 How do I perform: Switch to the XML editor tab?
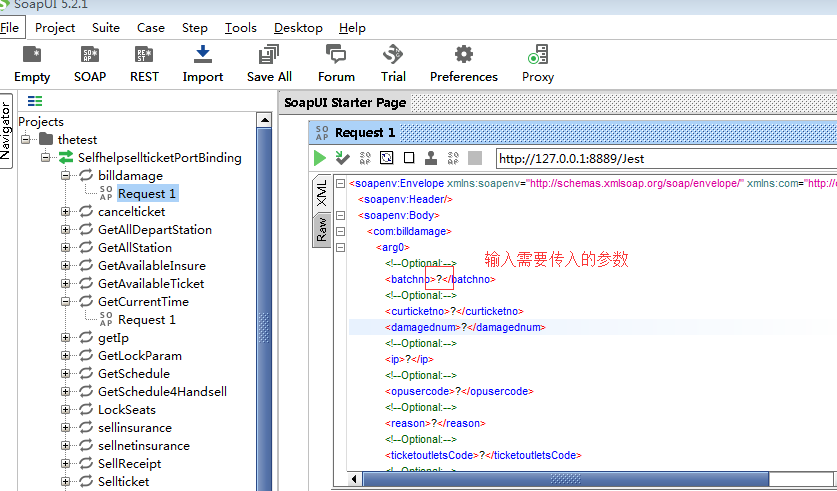click(x=322, y=194)
